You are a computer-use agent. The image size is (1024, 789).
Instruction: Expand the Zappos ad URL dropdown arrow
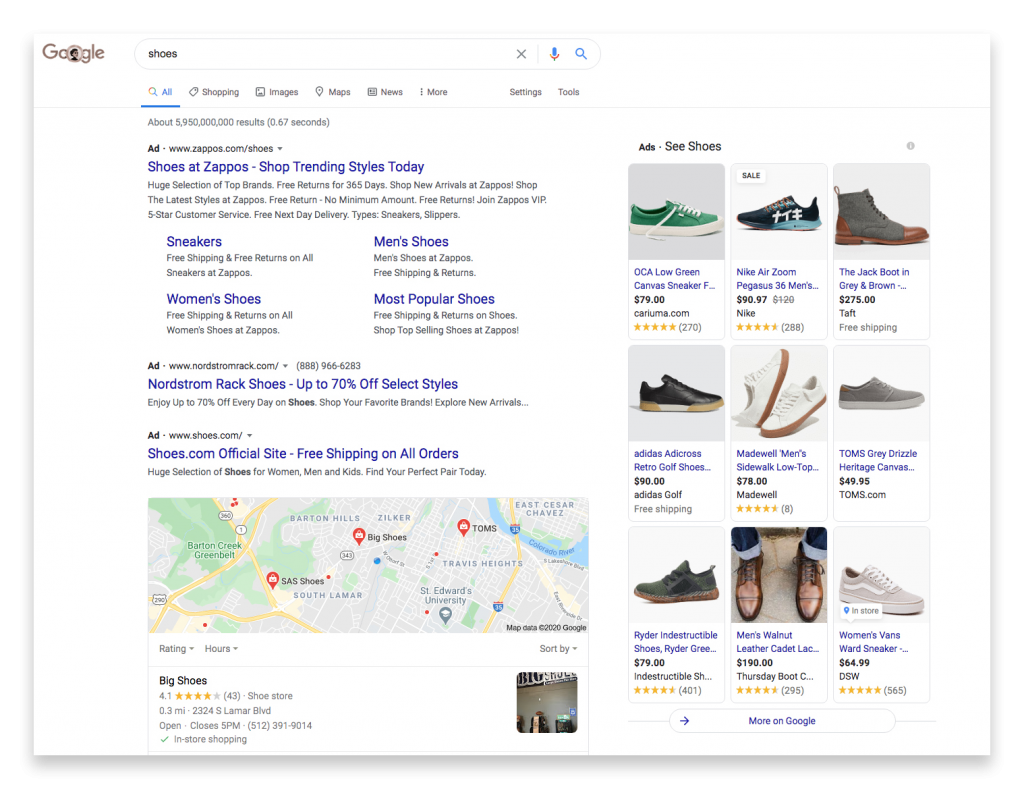tap(280, 149)
